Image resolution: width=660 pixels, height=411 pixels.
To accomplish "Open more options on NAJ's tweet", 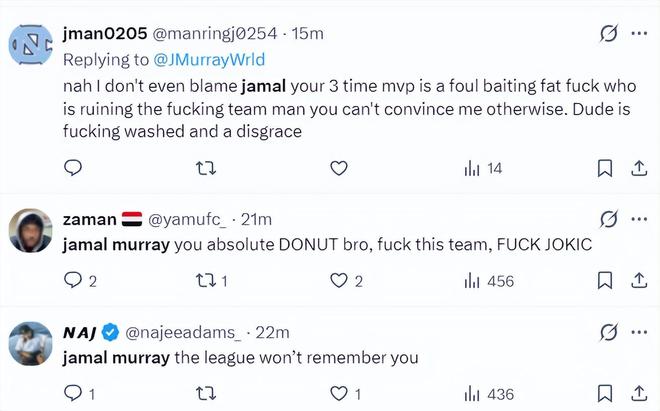I will [638, 331].
